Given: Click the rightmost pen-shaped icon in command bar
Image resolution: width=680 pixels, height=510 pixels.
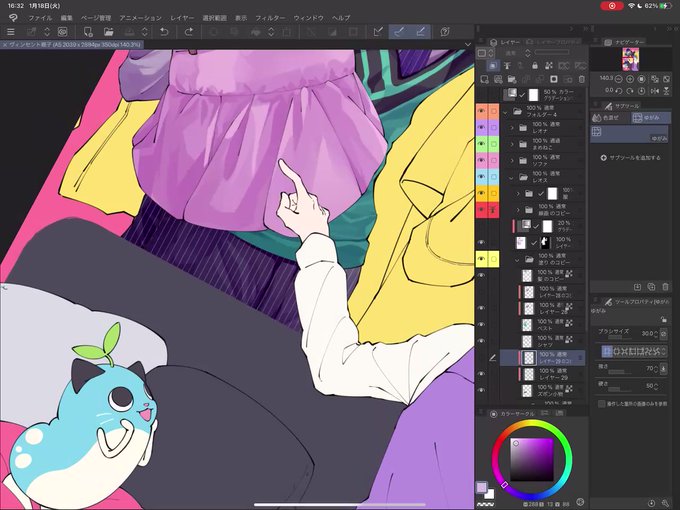Looking at the screenshot, I should (420, 32).
